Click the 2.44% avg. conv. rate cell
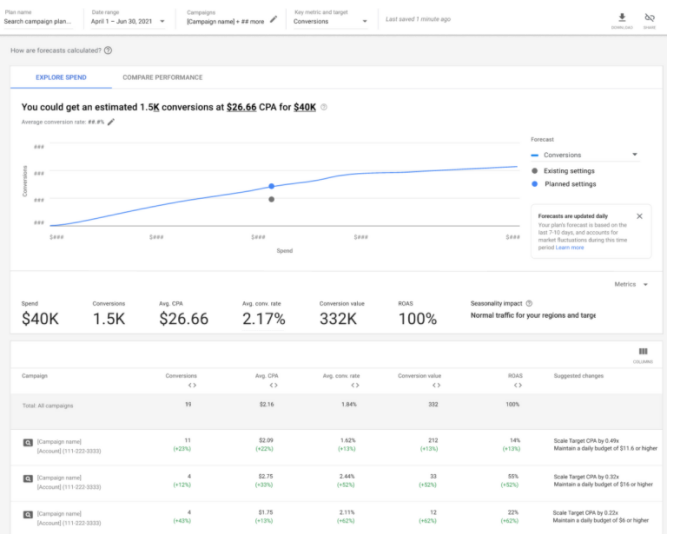The height and width of the screenshot is (540, 674). tap(347, 477)
